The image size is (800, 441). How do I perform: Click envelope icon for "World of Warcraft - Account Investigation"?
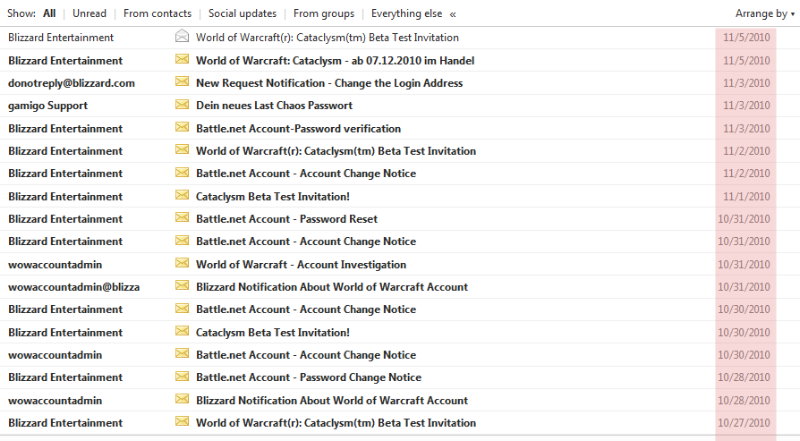[182, 263]
